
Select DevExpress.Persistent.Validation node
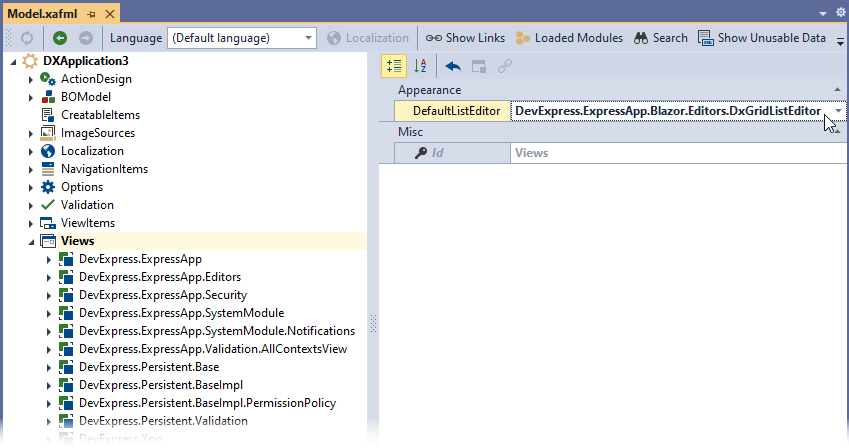[163, 420]
